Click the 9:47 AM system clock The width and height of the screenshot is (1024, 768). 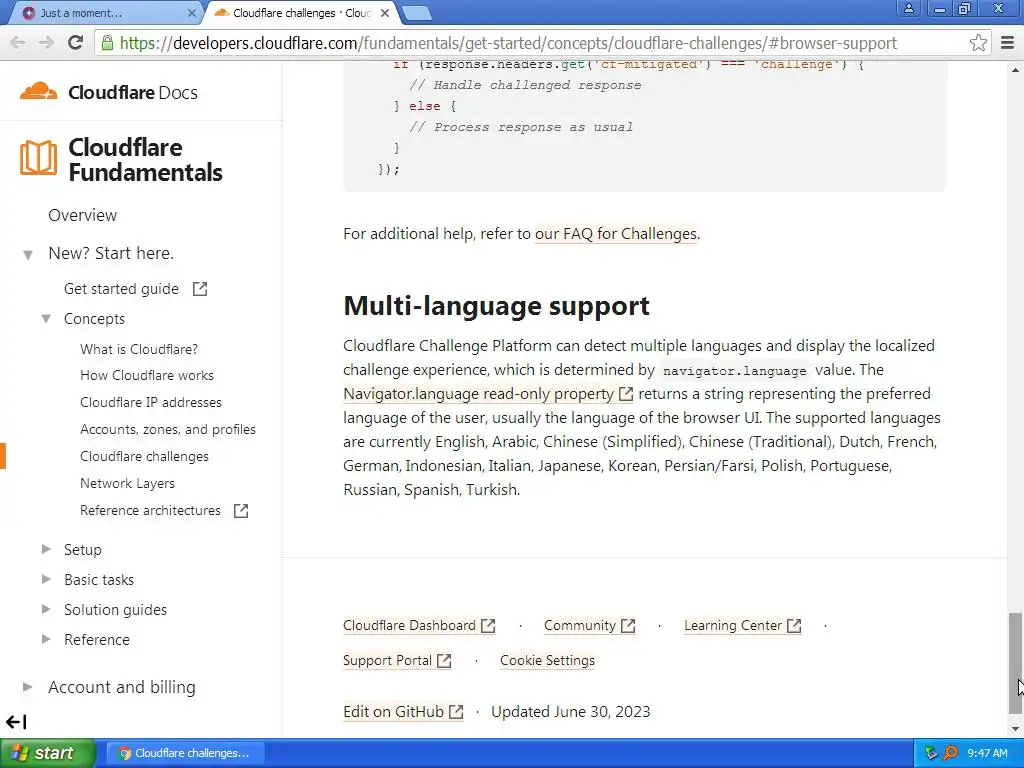click(987, 753)
